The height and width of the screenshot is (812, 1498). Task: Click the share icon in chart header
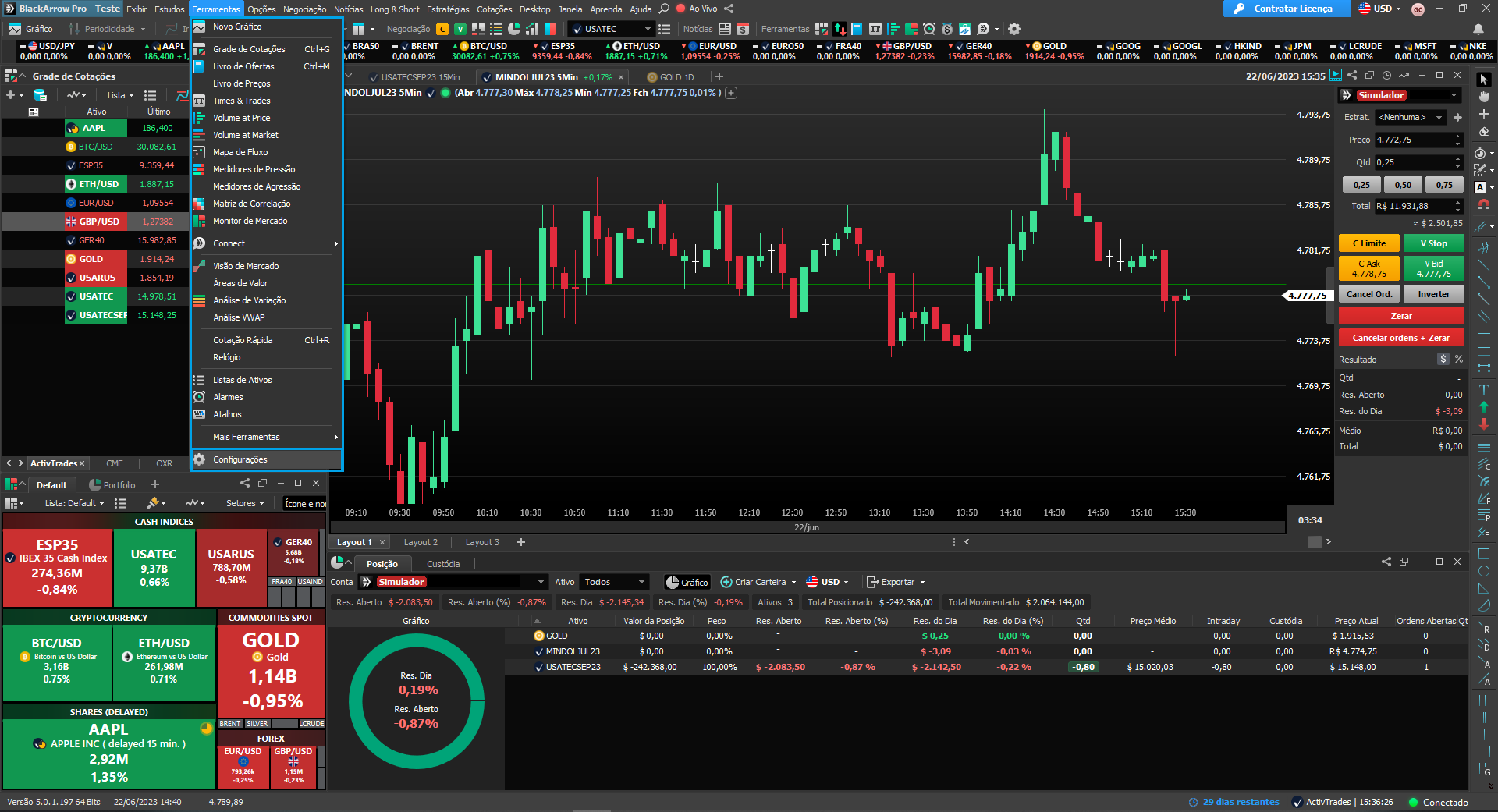pyautogui.click(x=1352, y=76)
